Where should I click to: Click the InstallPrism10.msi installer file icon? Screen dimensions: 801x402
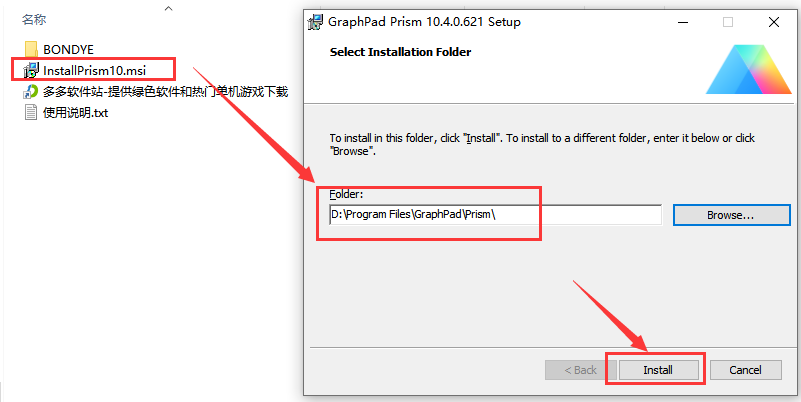[30, 71]
